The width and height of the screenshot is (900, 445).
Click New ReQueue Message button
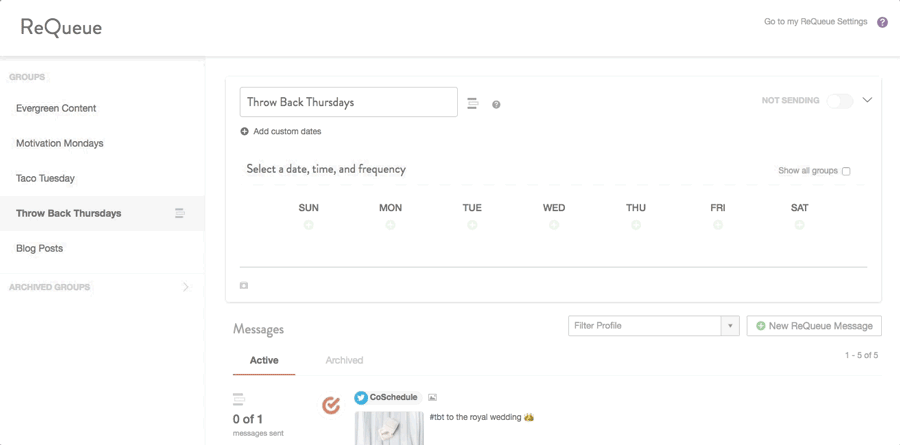[x=814, y=326]
